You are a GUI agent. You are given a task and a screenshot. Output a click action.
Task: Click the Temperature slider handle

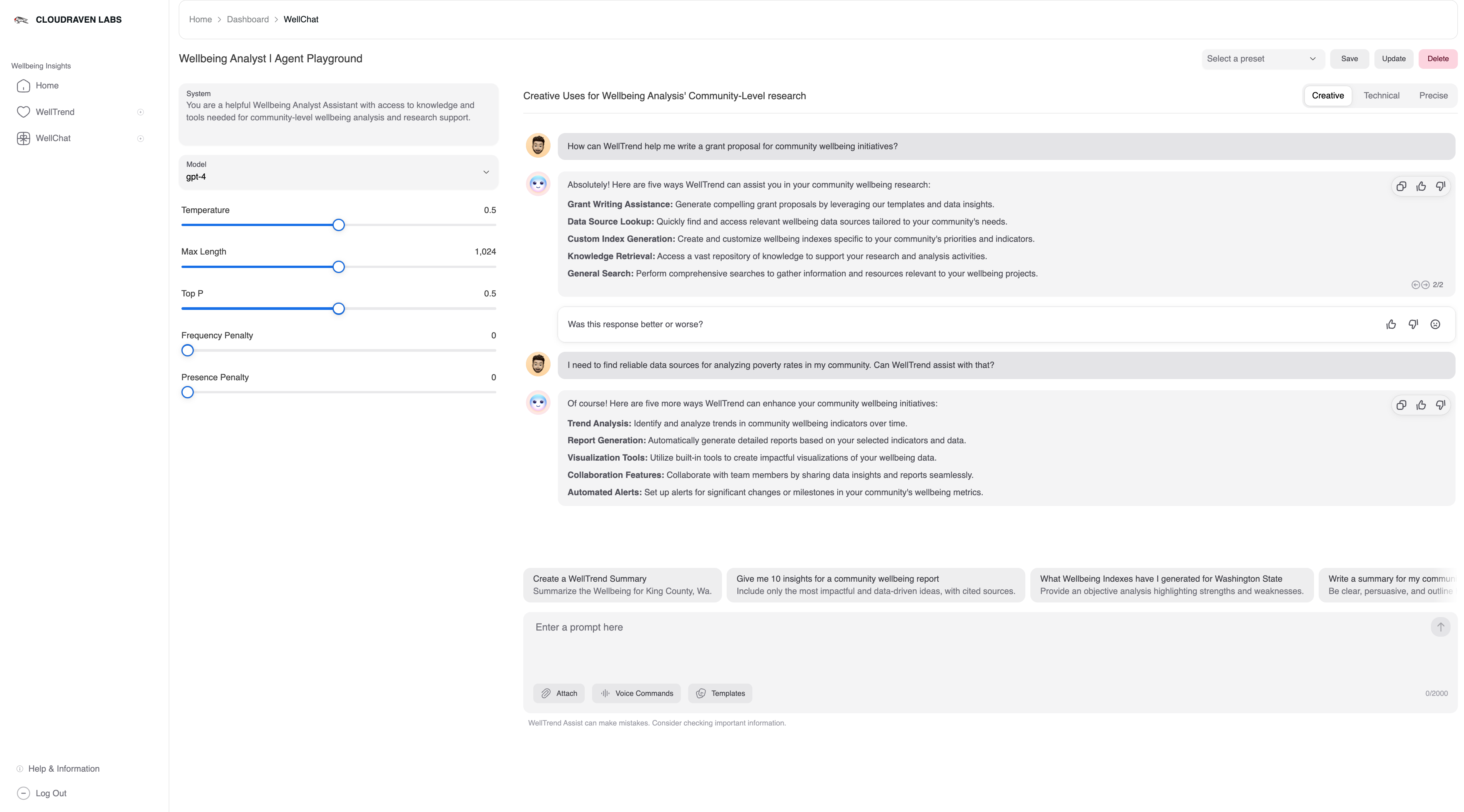338,225
